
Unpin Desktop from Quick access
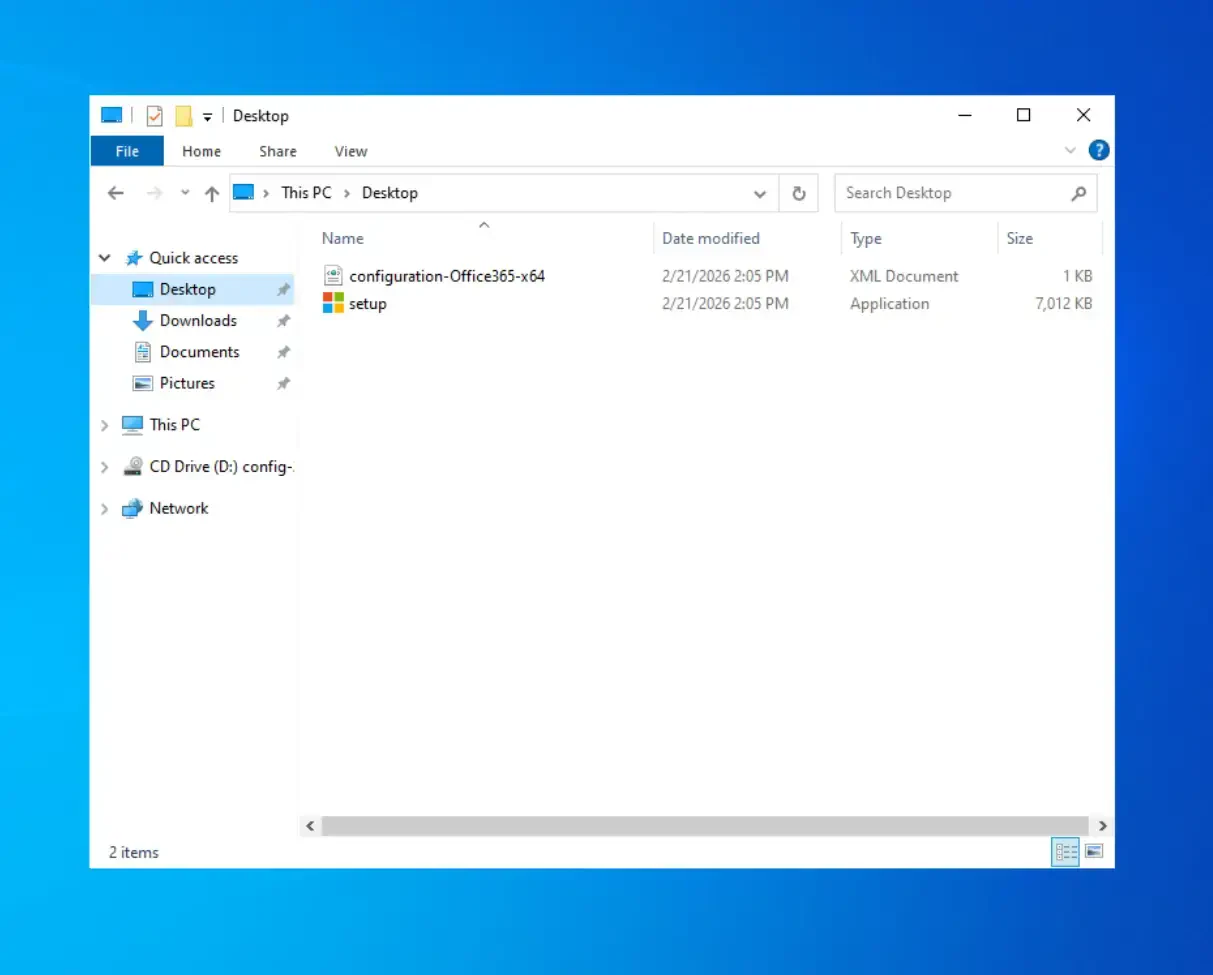coord(283,289)
